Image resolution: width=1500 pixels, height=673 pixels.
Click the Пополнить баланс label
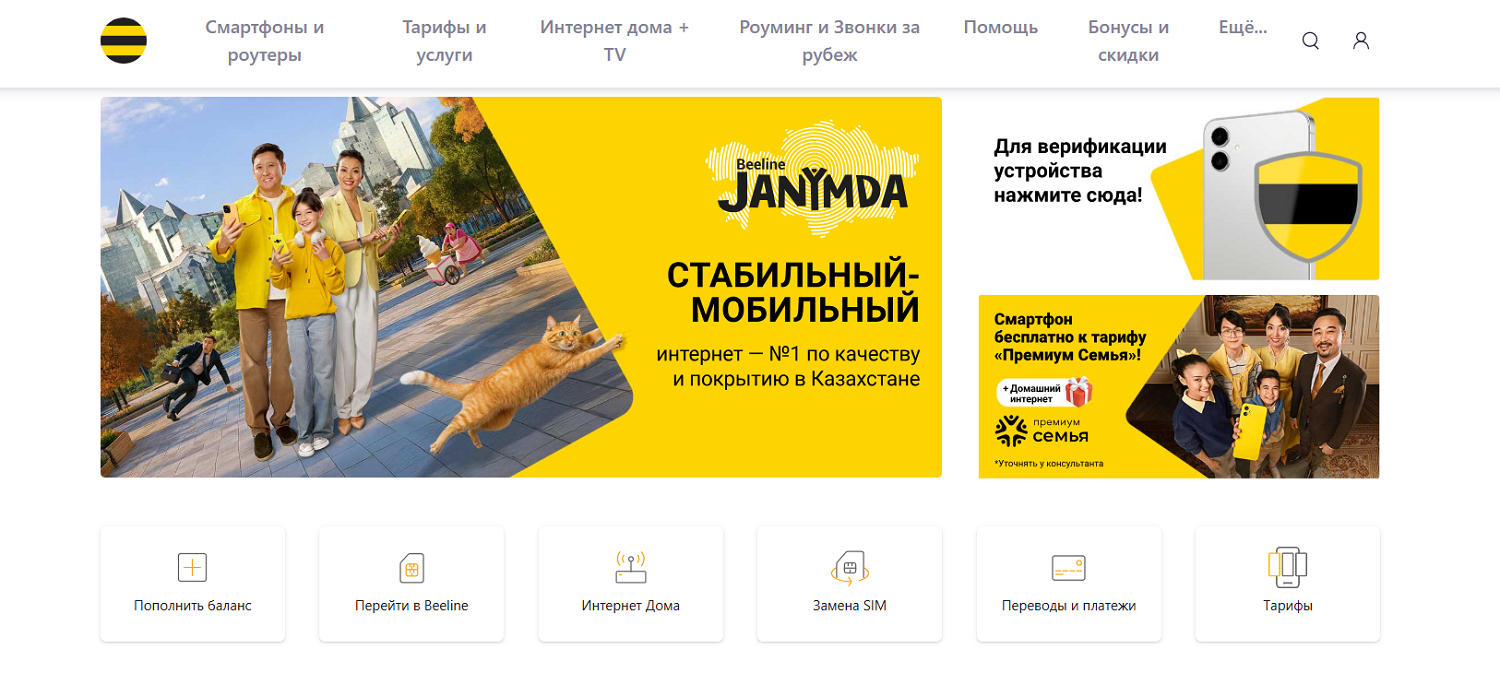[193, 606]
